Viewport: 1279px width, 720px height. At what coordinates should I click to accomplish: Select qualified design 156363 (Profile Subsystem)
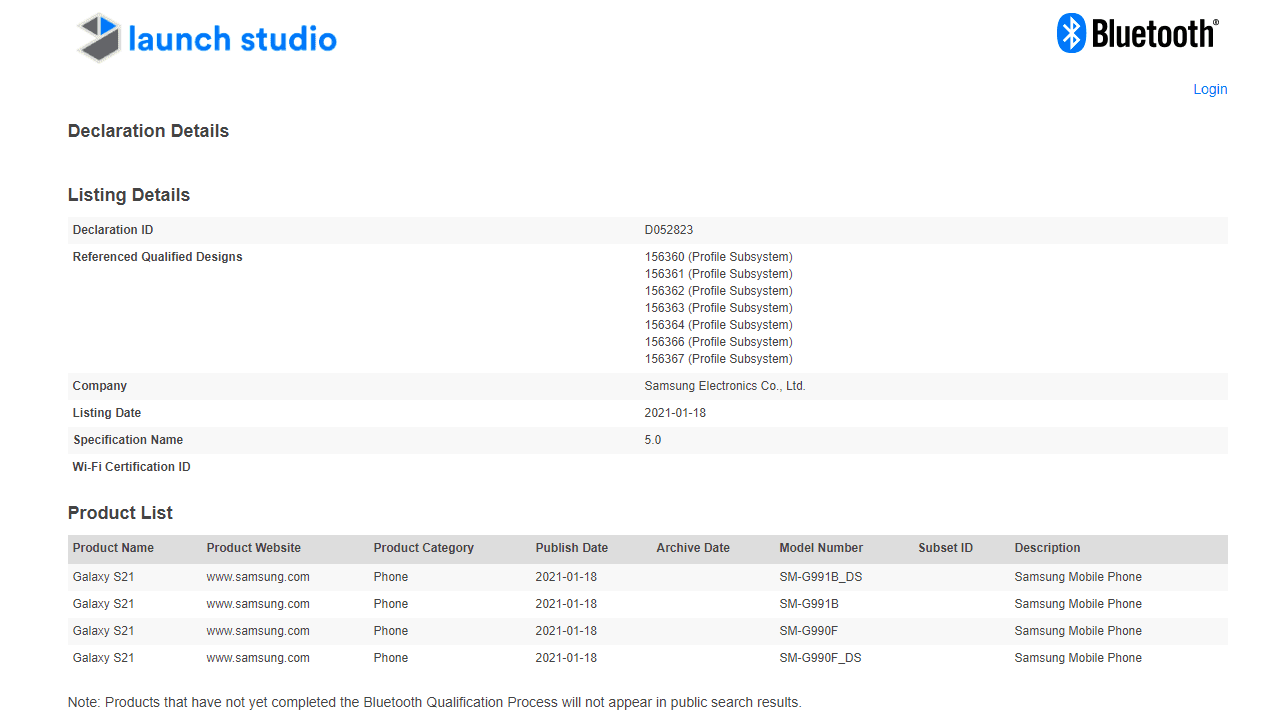(x=719, y=308)
